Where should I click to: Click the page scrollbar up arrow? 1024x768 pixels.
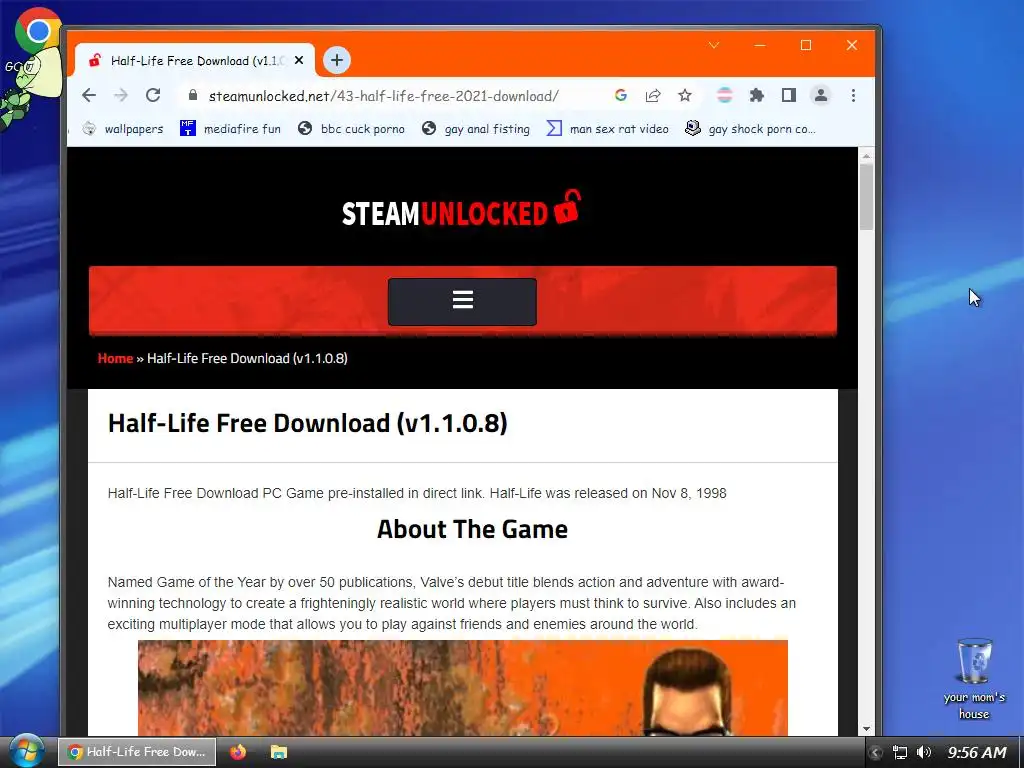866,156
